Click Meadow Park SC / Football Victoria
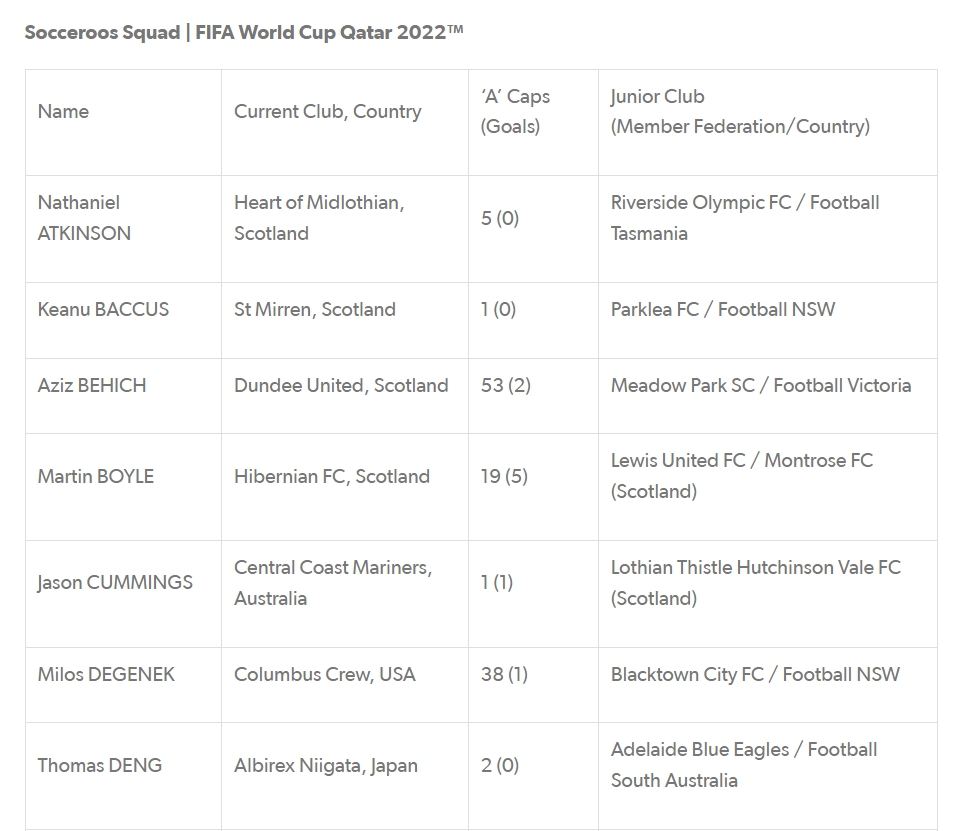This screenshot has height=831, width=960. point(760,386)
